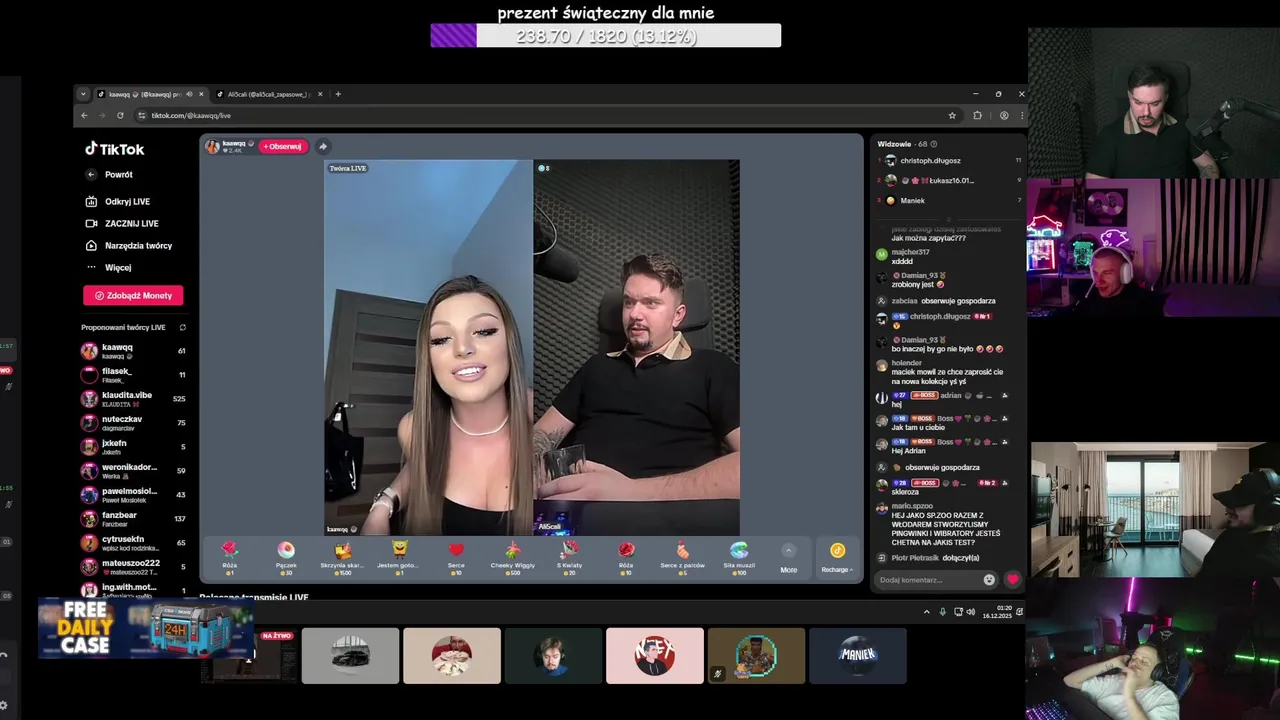Open fanzbear in suggested creators
1280x720 pixels.
tap(133, 519)
